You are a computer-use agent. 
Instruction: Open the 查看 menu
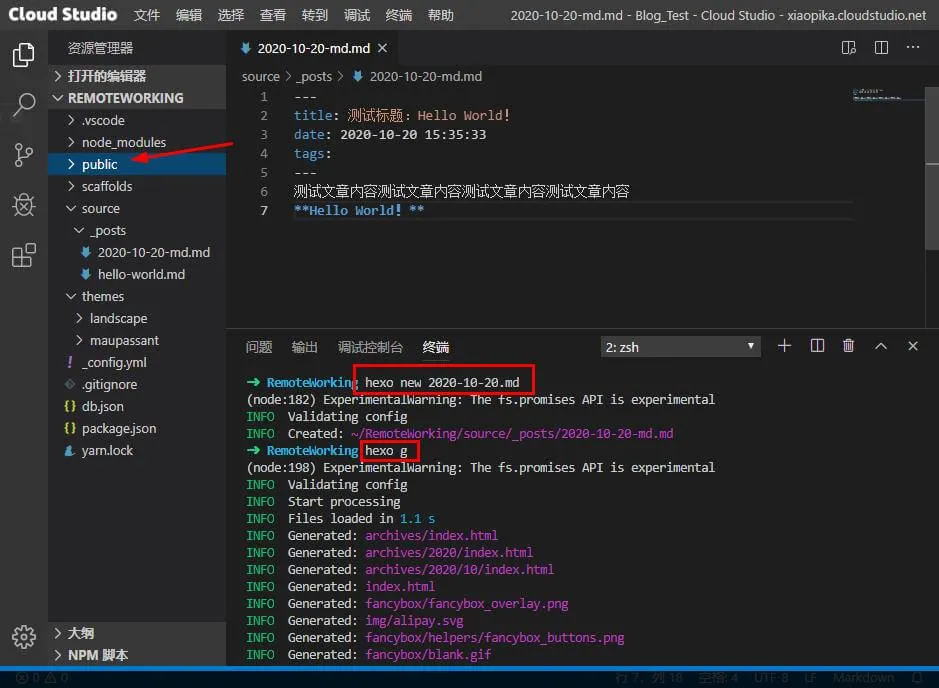pyautogui.click(x=272, y=15)
